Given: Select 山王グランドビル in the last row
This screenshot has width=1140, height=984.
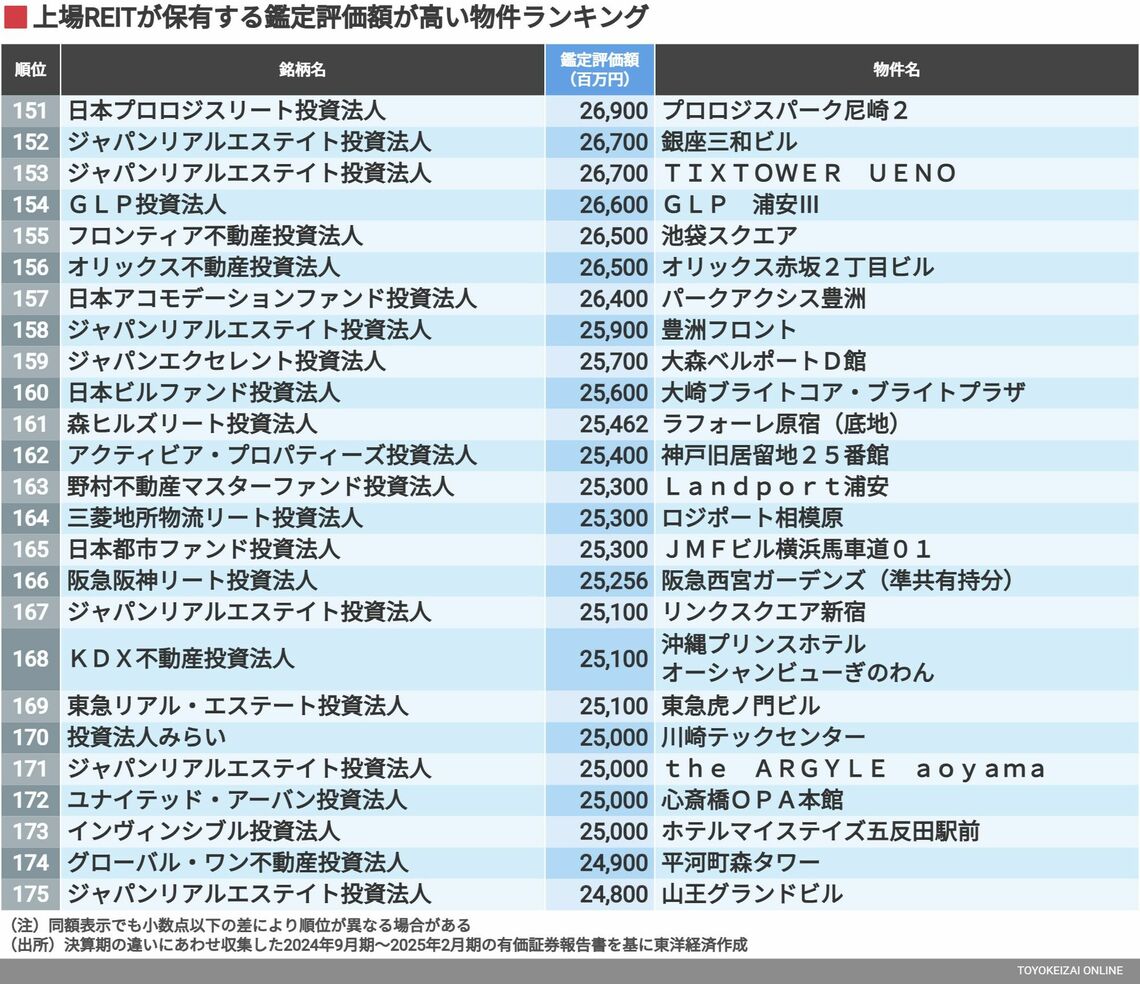Looking at the screenshot, I should [x=752, y=894].
